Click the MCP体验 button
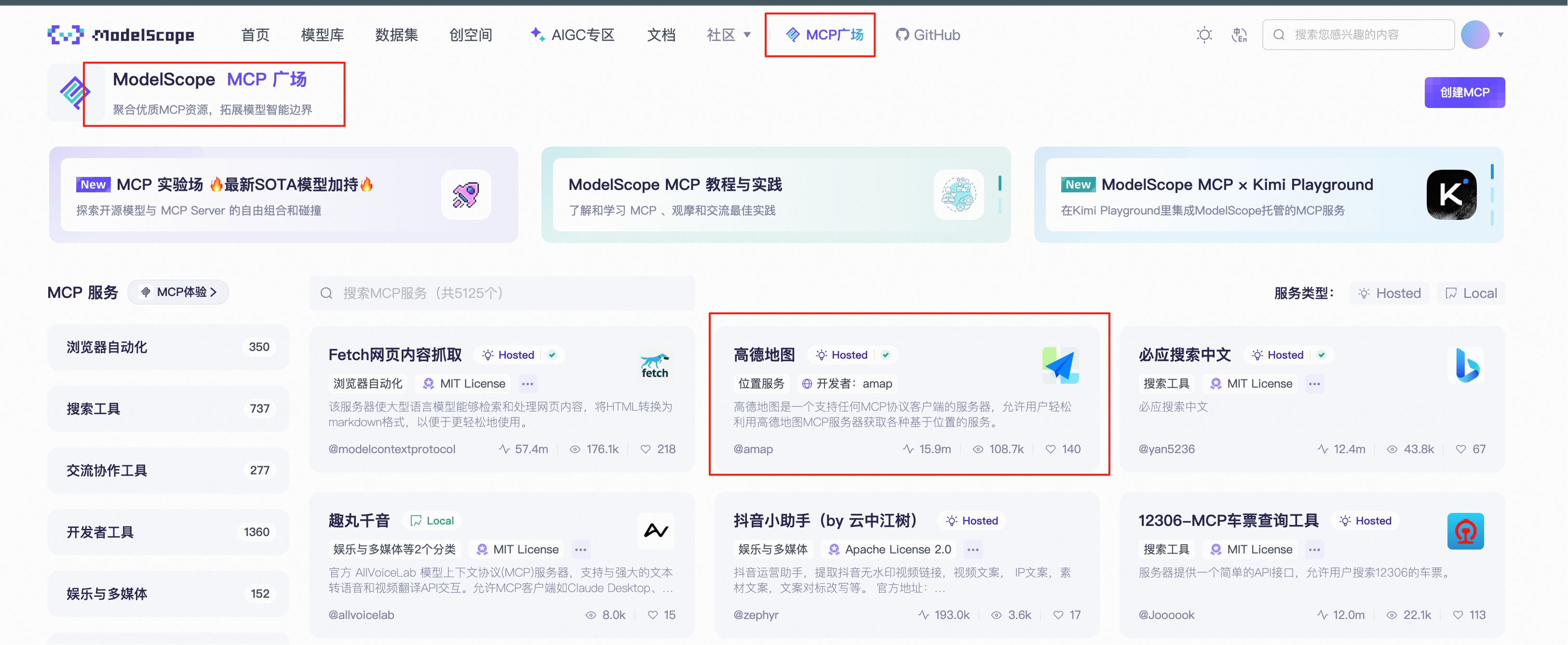The width and height of the screenshot is (1568, 645). pyautogui.click(x=178, y=292)
